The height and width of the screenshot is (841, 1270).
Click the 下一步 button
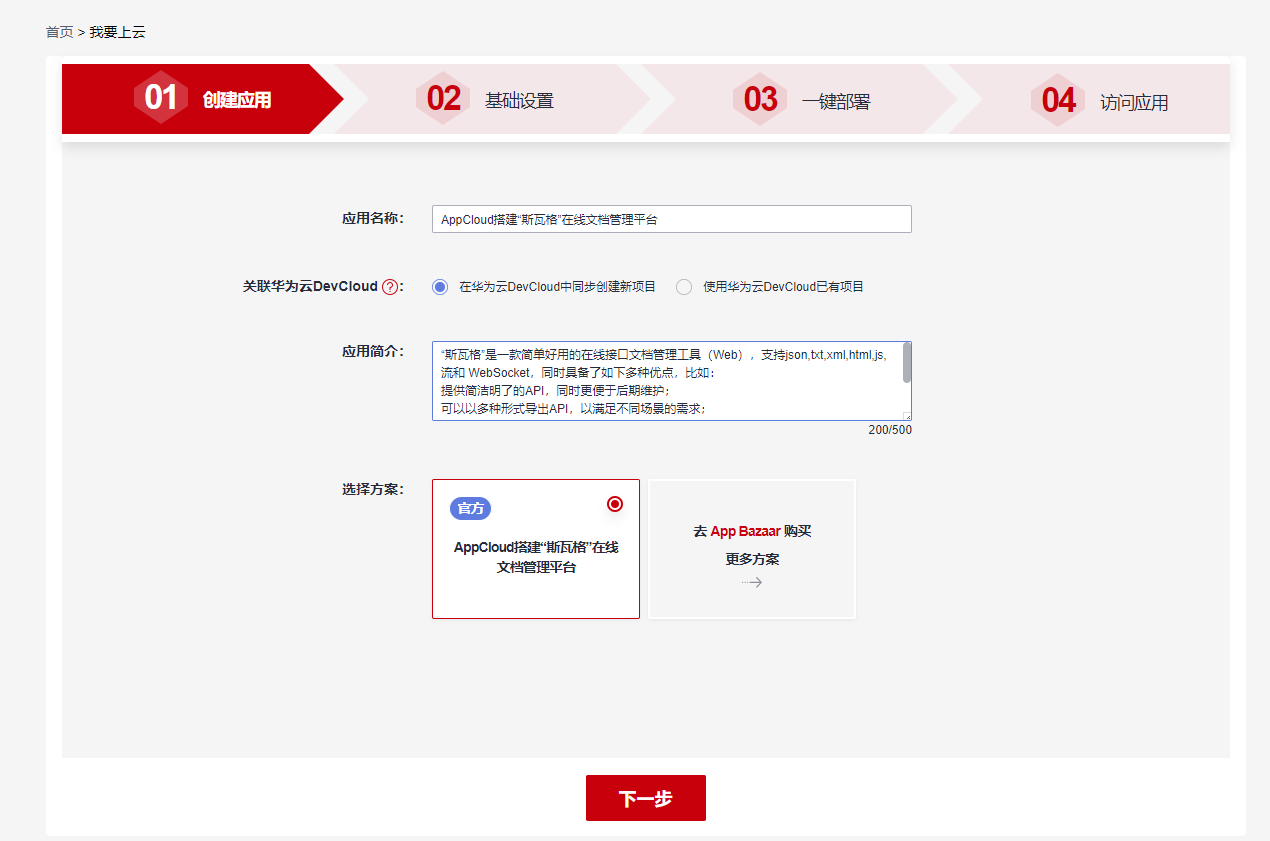[646, 798]
